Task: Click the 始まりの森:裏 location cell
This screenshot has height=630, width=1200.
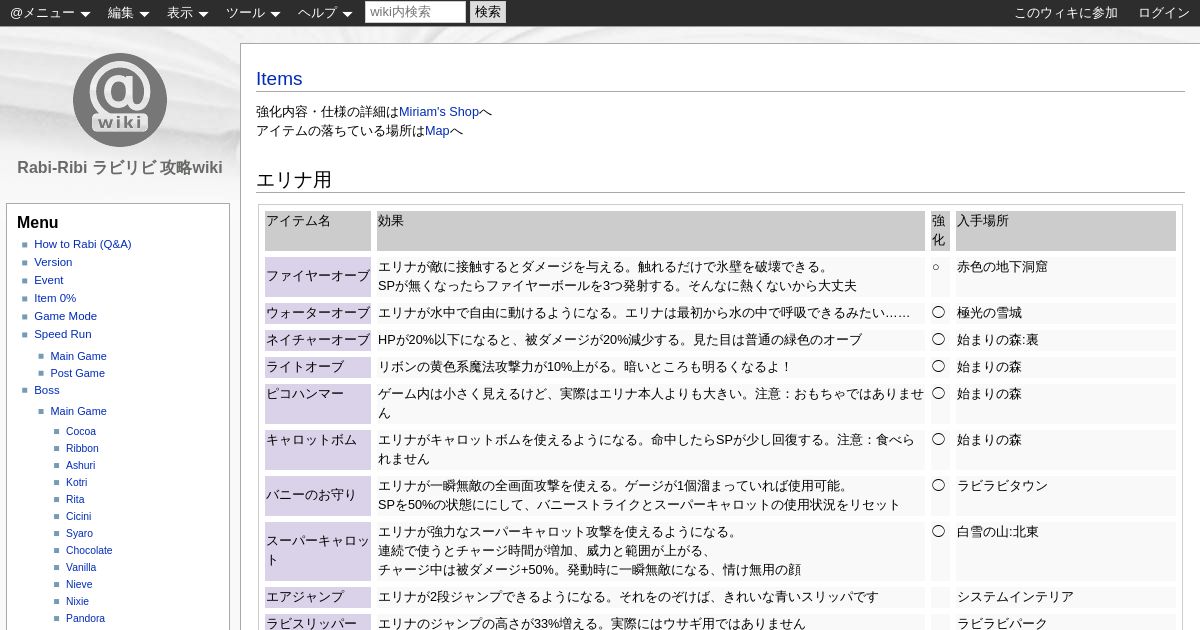Action: 1066,340
